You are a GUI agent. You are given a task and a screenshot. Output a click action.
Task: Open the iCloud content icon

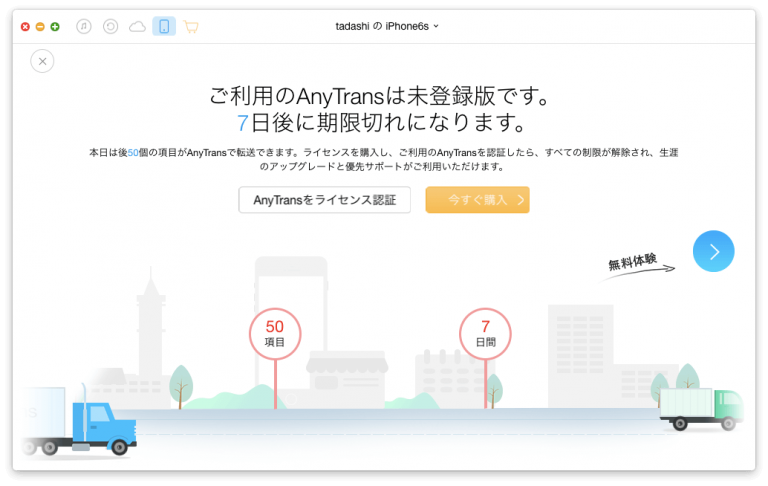click(x=137, y=26)
